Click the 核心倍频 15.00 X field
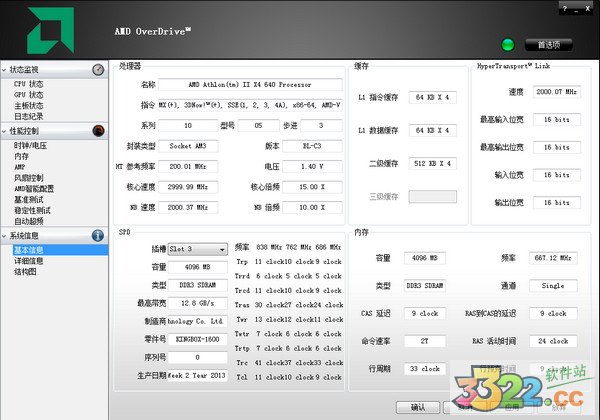 click(312, 187)
